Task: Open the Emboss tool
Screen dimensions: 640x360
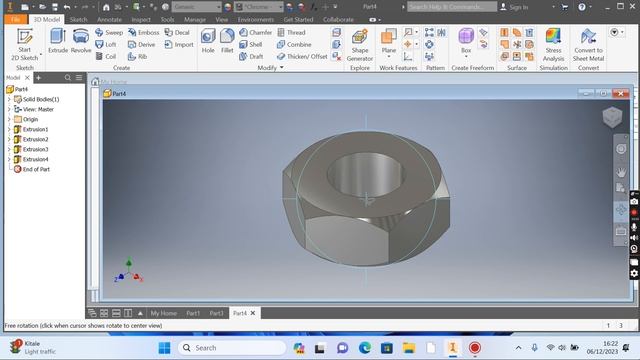Action: coord(144,32)
